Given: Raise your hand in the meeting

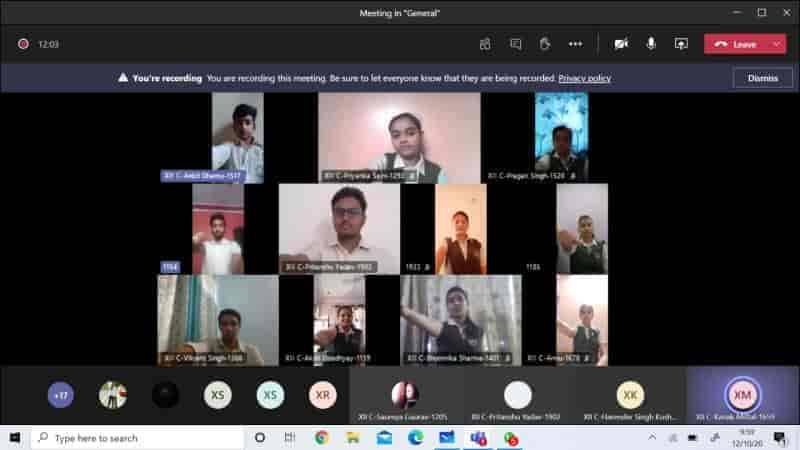Looking at the screenshot, I should (x=545, y=44).
